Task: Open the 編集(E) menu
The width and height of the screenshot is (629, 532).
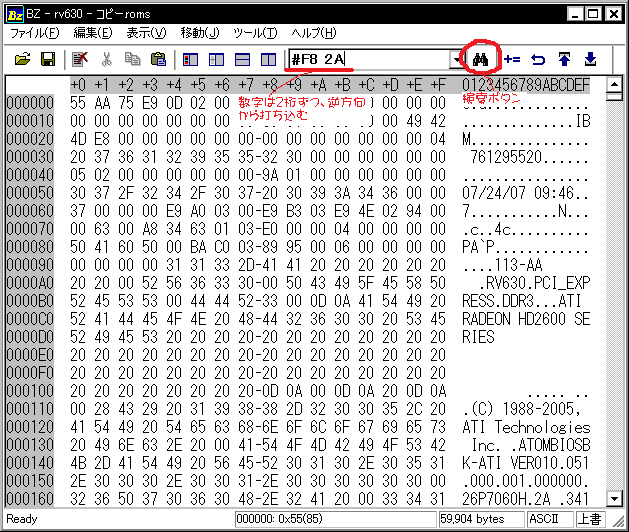Action: pyautogui.click(x=93, y=33)
